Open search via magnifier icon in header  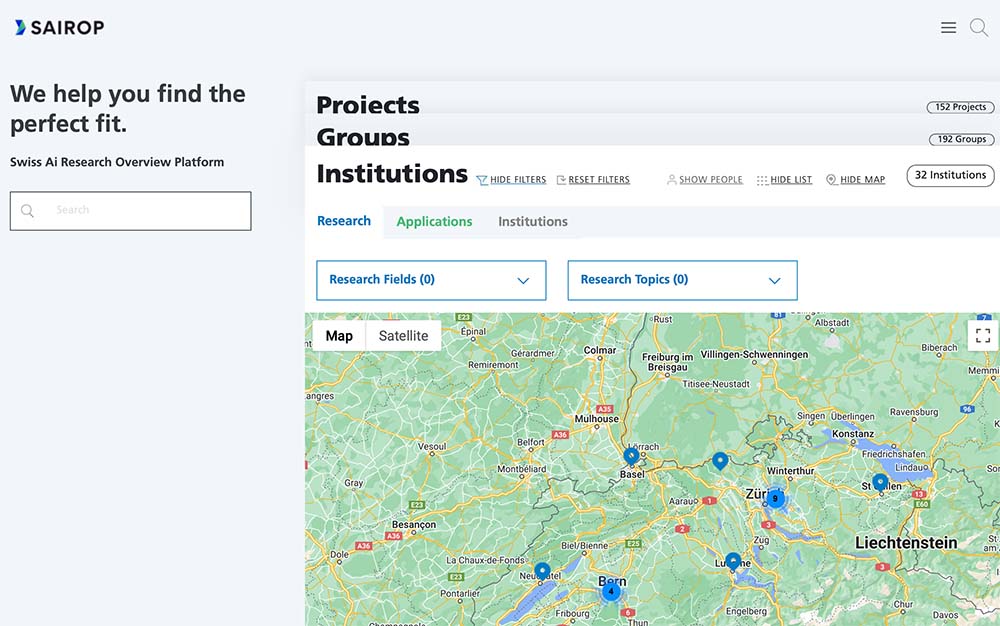click(x=979, y=27)
